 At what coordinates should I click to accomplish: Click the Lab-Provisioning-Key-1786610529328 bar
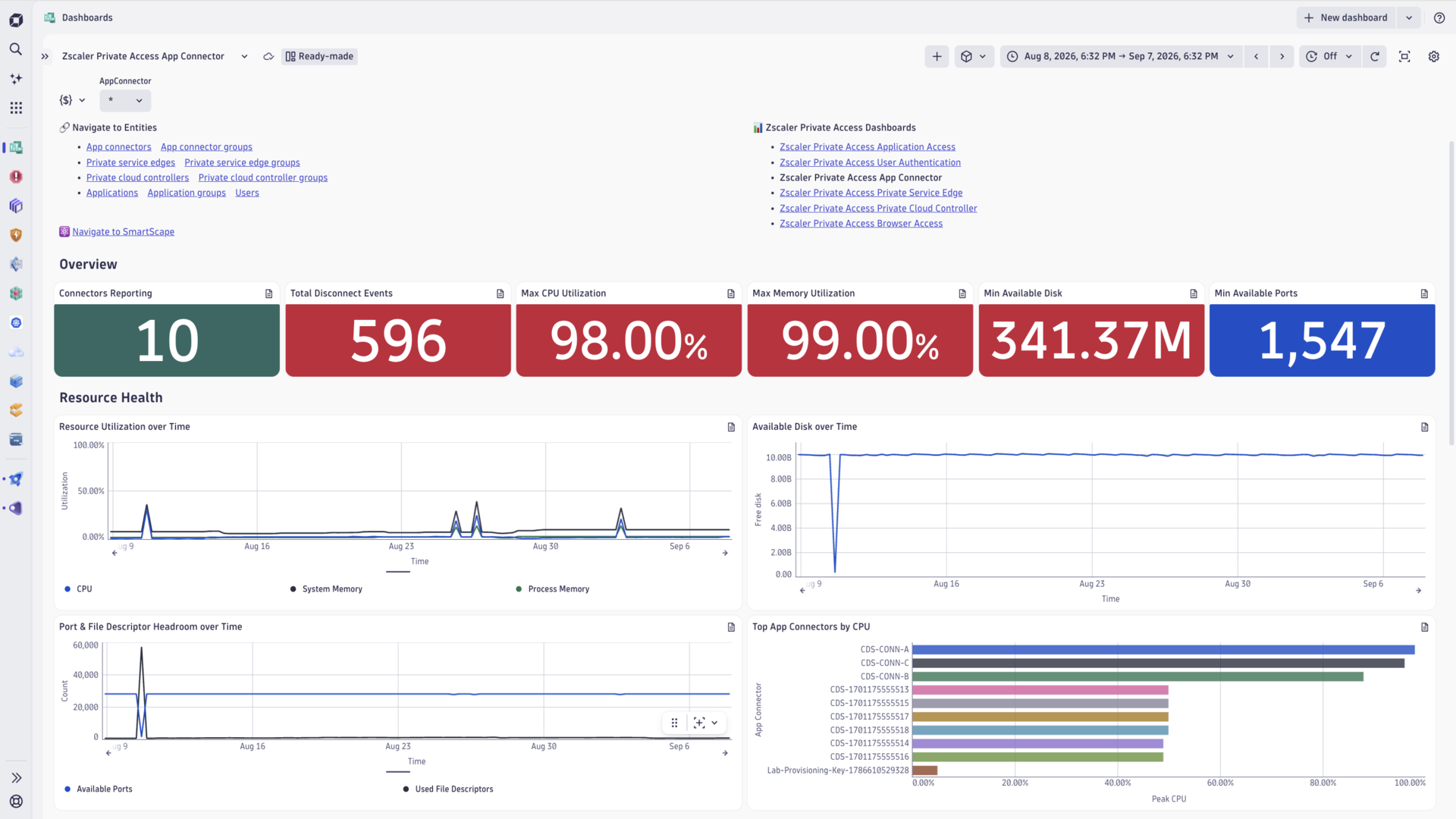click(x=924, y=770)
